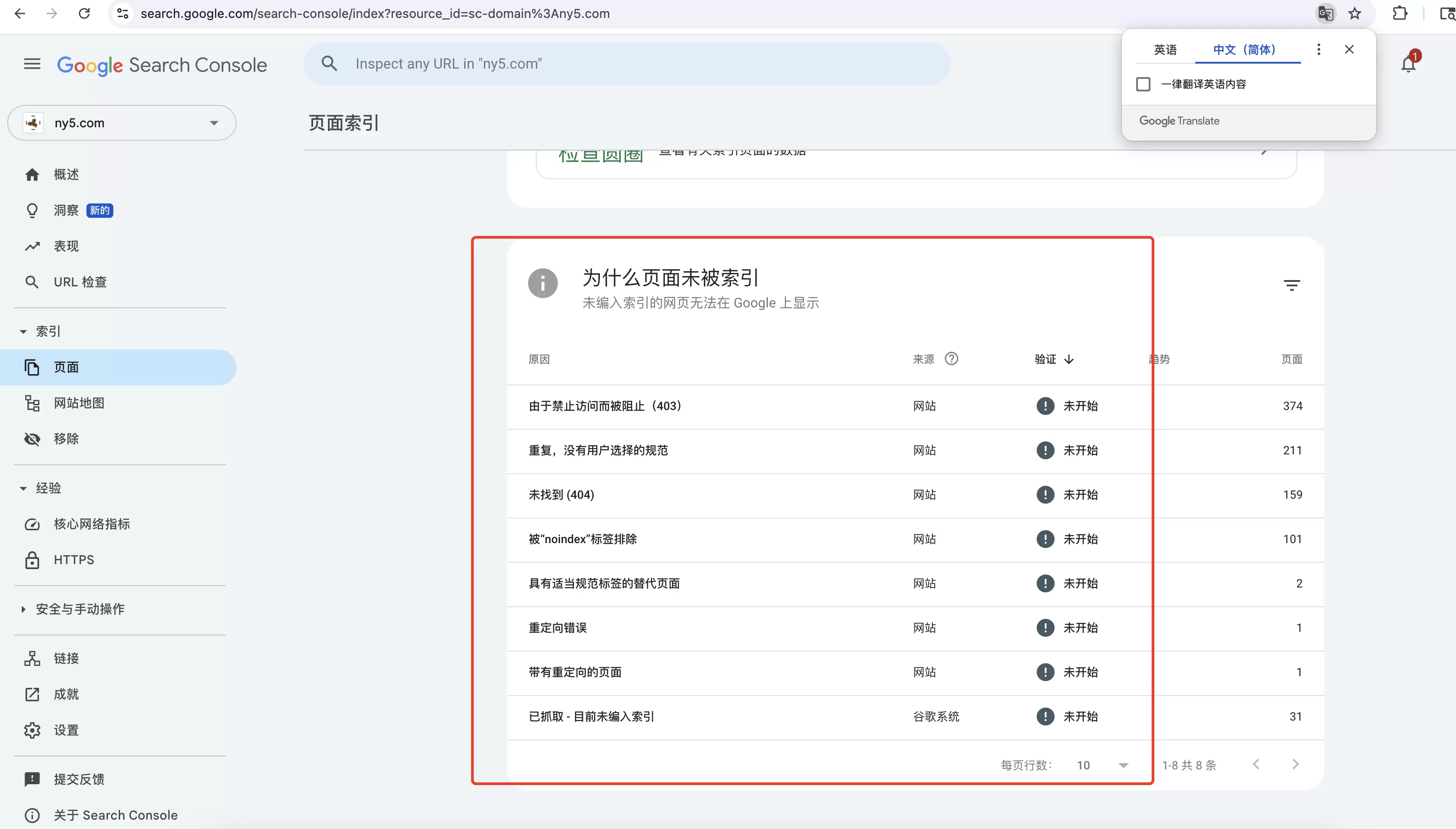The height and width of the screenshot is (829, 1456).
Task: Click the 页面 column header in table
Action: tap(1292, 359)
